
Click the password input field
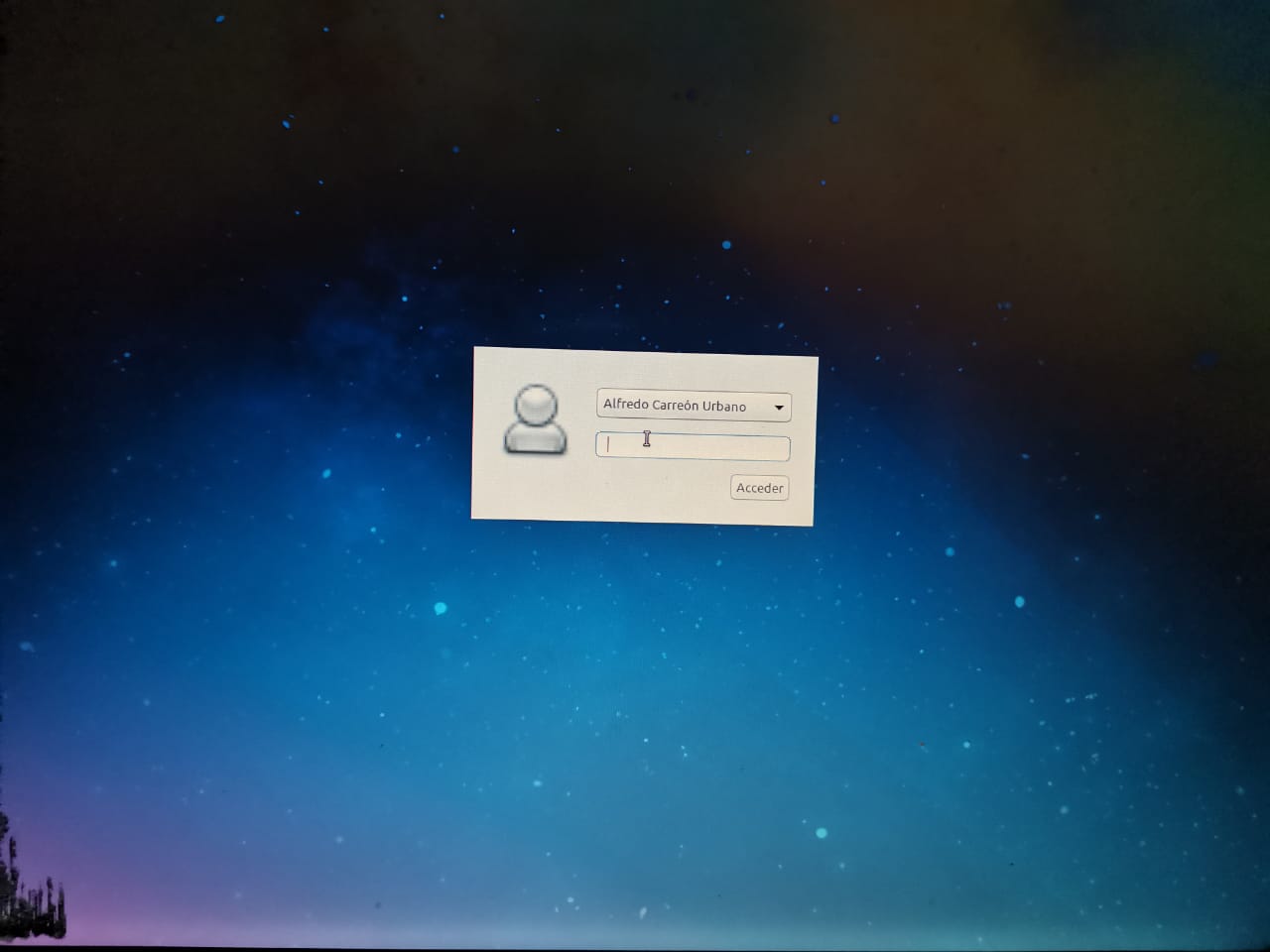(693, 447)
